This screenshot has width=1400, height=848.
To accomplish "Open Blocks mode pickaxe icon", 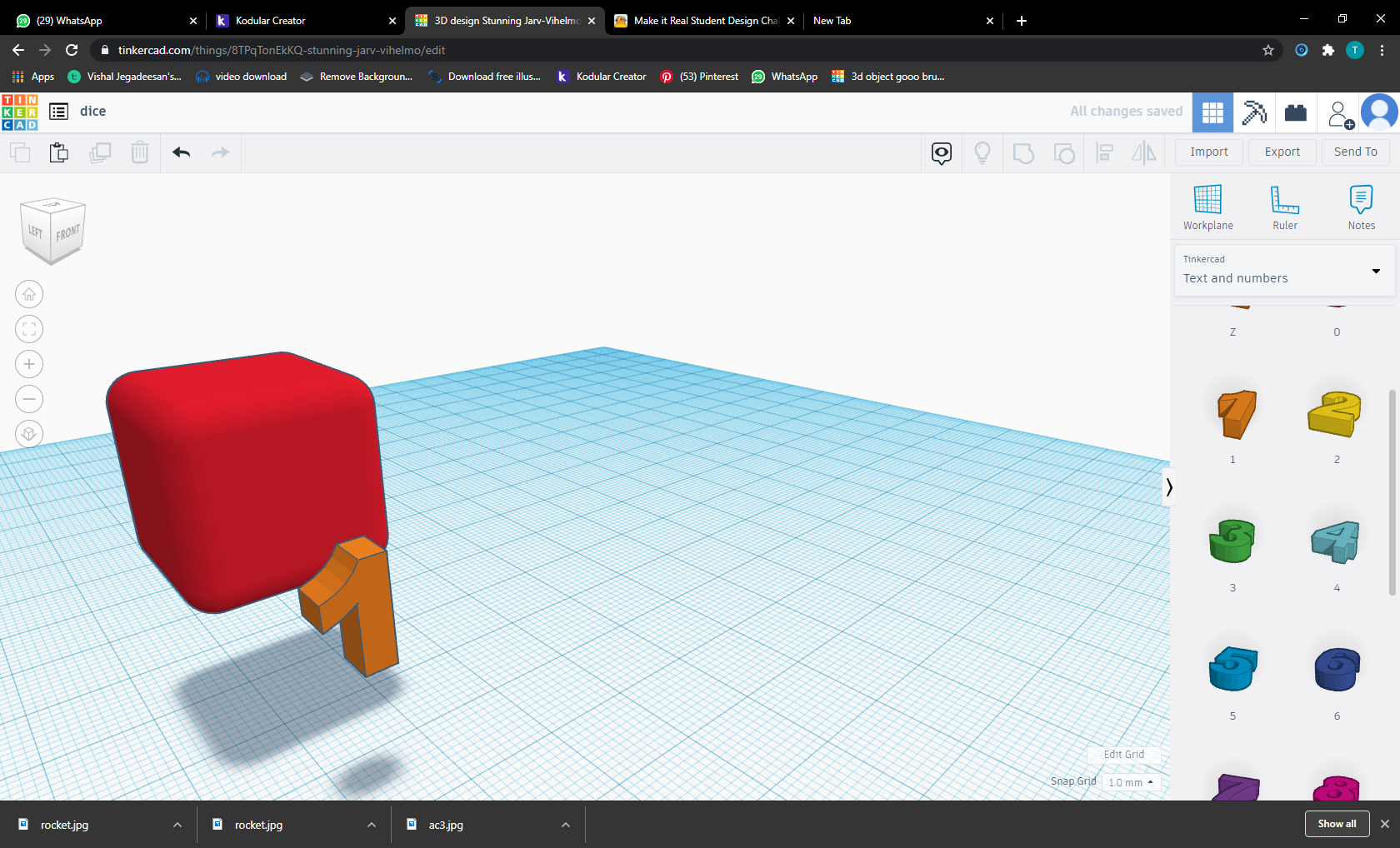I will point(1254,112).
